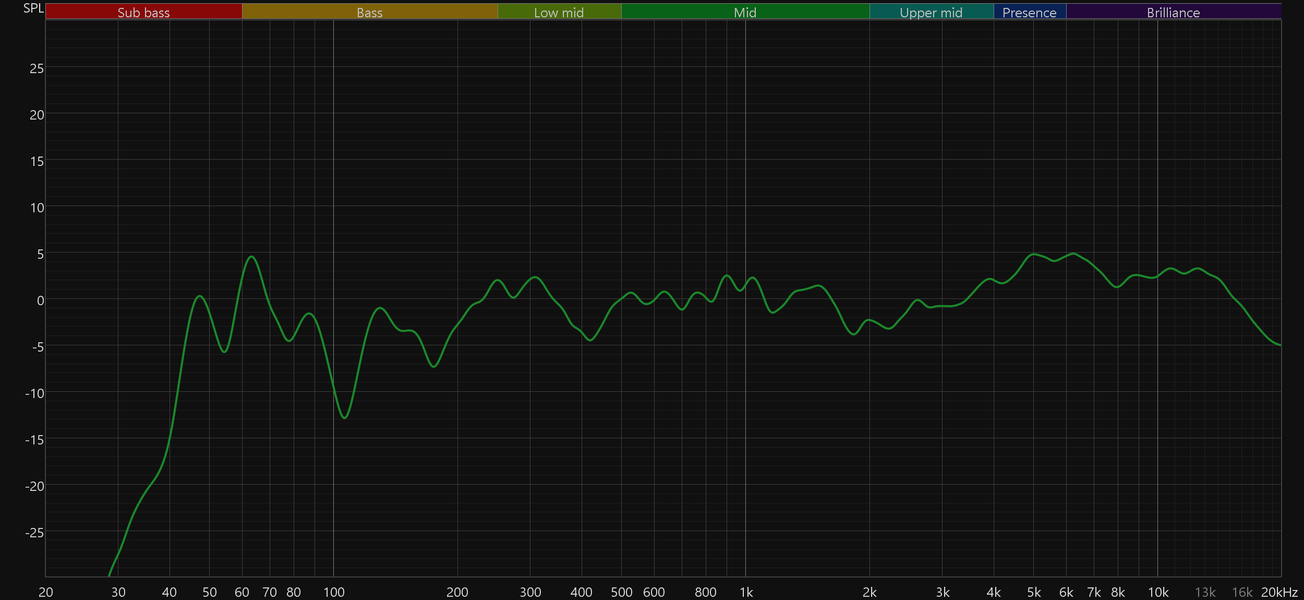Click the 0 dB SPL axis value
The width and height of the screenshot is (1304, 600).
click(x=40, y=300)
